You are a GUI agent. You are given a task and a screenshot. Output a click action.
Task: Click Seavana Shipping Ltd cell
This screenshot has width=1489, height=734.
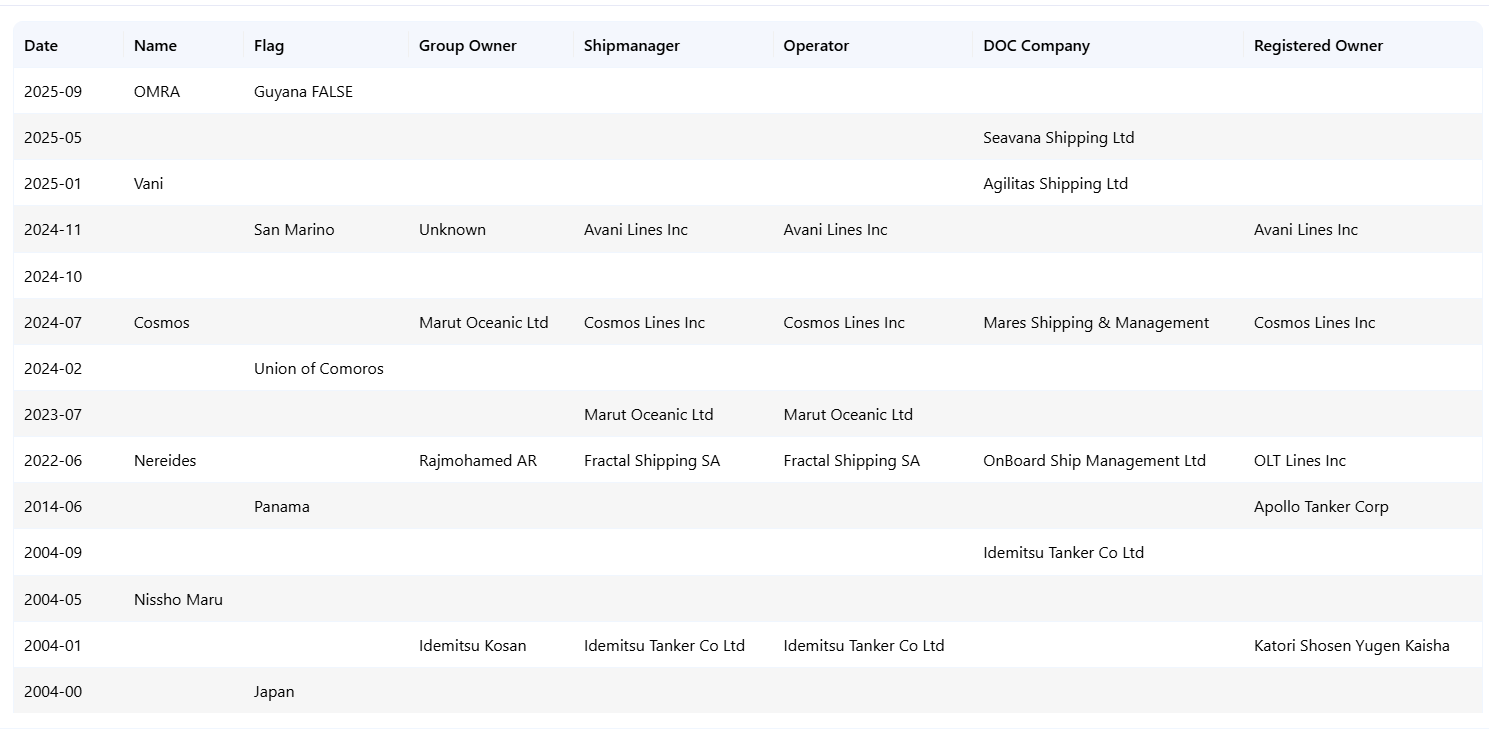pyautogui.click(x=1058, y=138)
